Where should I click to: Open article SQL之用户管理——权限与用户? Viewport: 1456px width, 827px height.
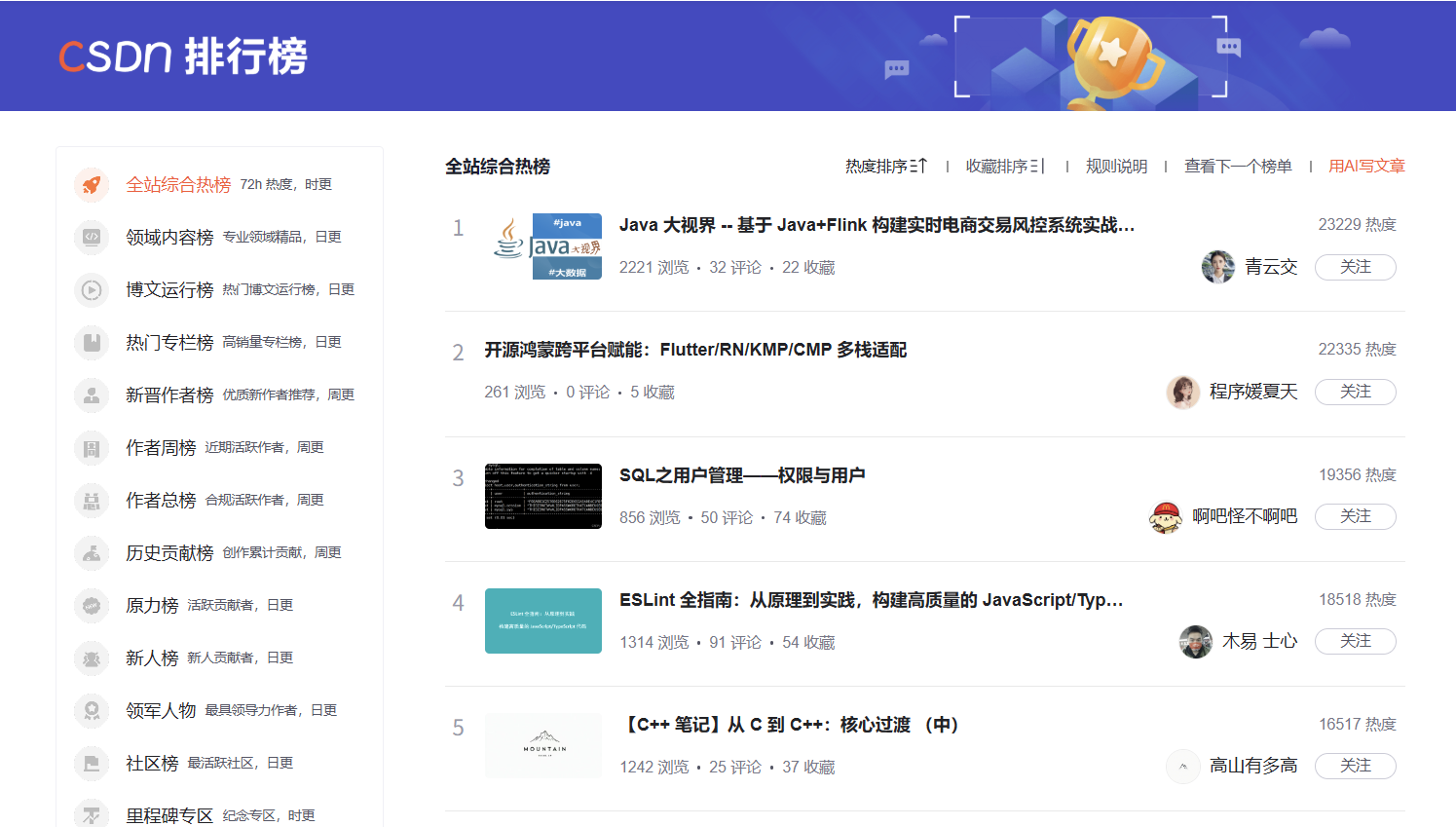742,475
